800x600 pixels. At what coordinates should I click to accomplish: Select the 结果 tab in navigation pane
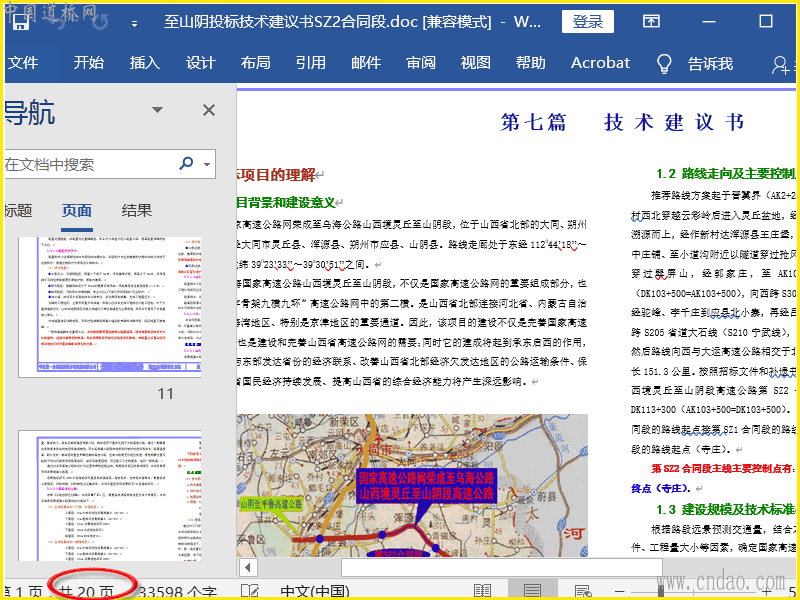coord(137,210)
